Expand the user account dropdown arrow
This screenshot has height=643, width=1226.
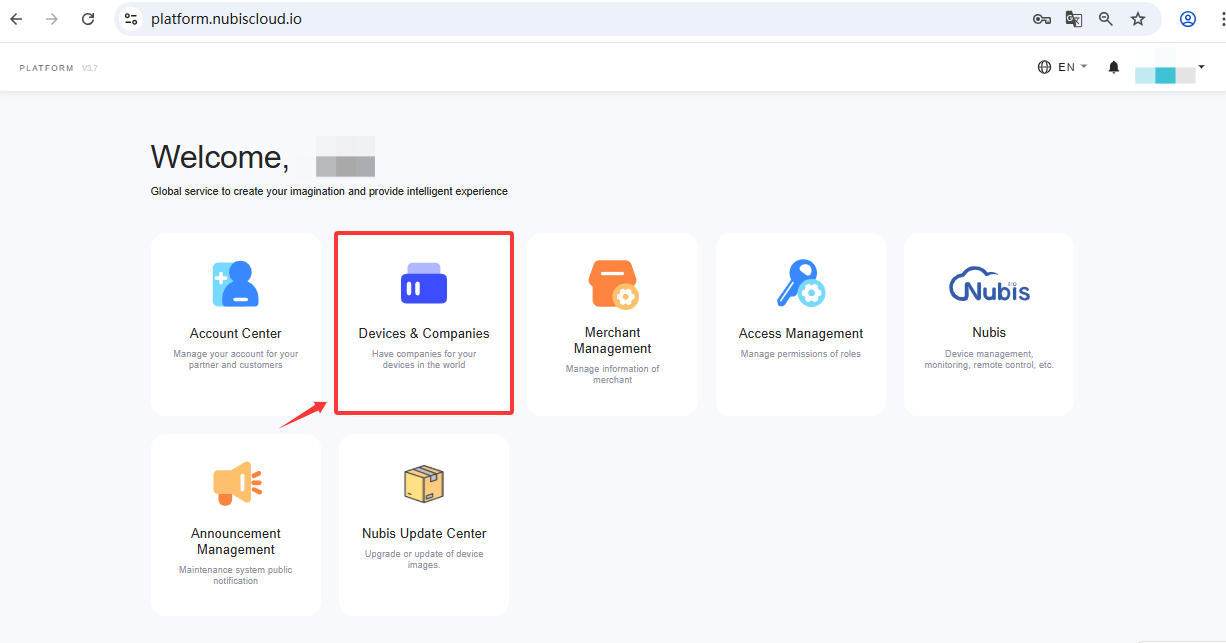click(x=1201, y=66)
